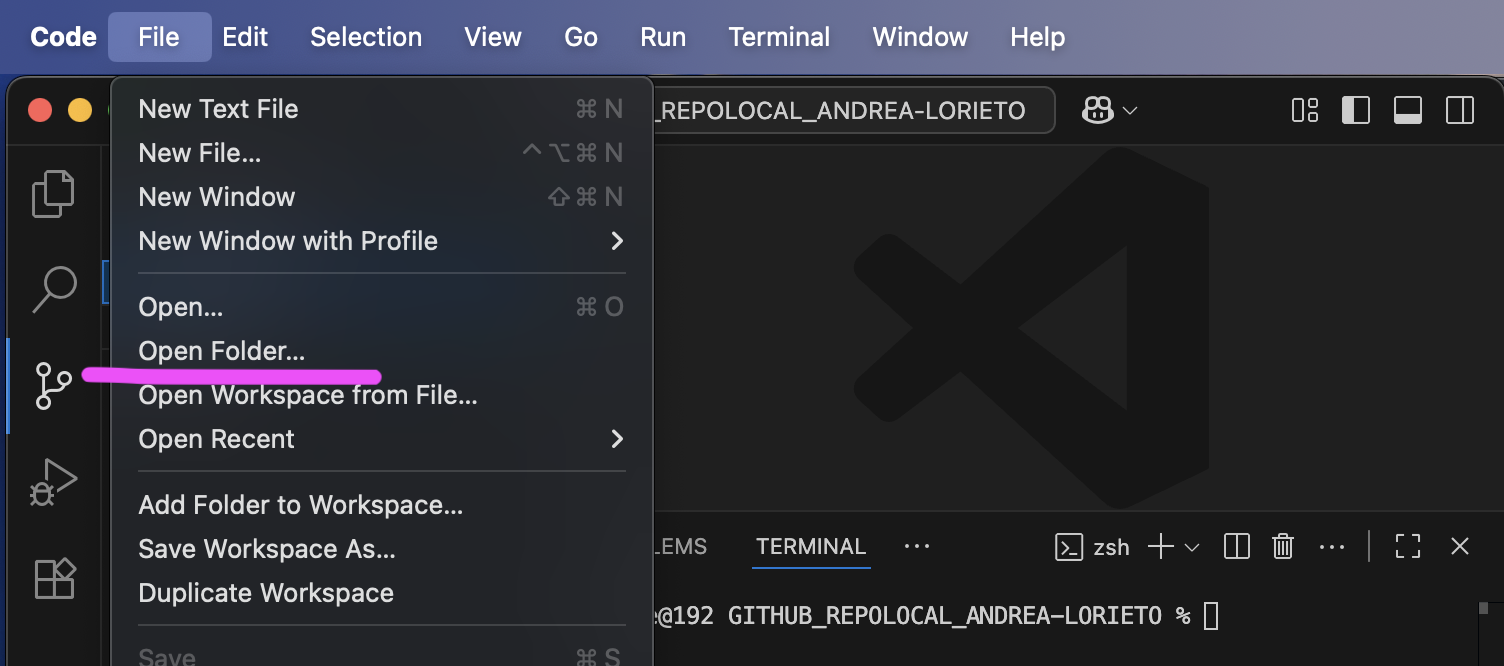Open the Source Control view
This screenshot has height=666, width=1504.
[54, 385]
